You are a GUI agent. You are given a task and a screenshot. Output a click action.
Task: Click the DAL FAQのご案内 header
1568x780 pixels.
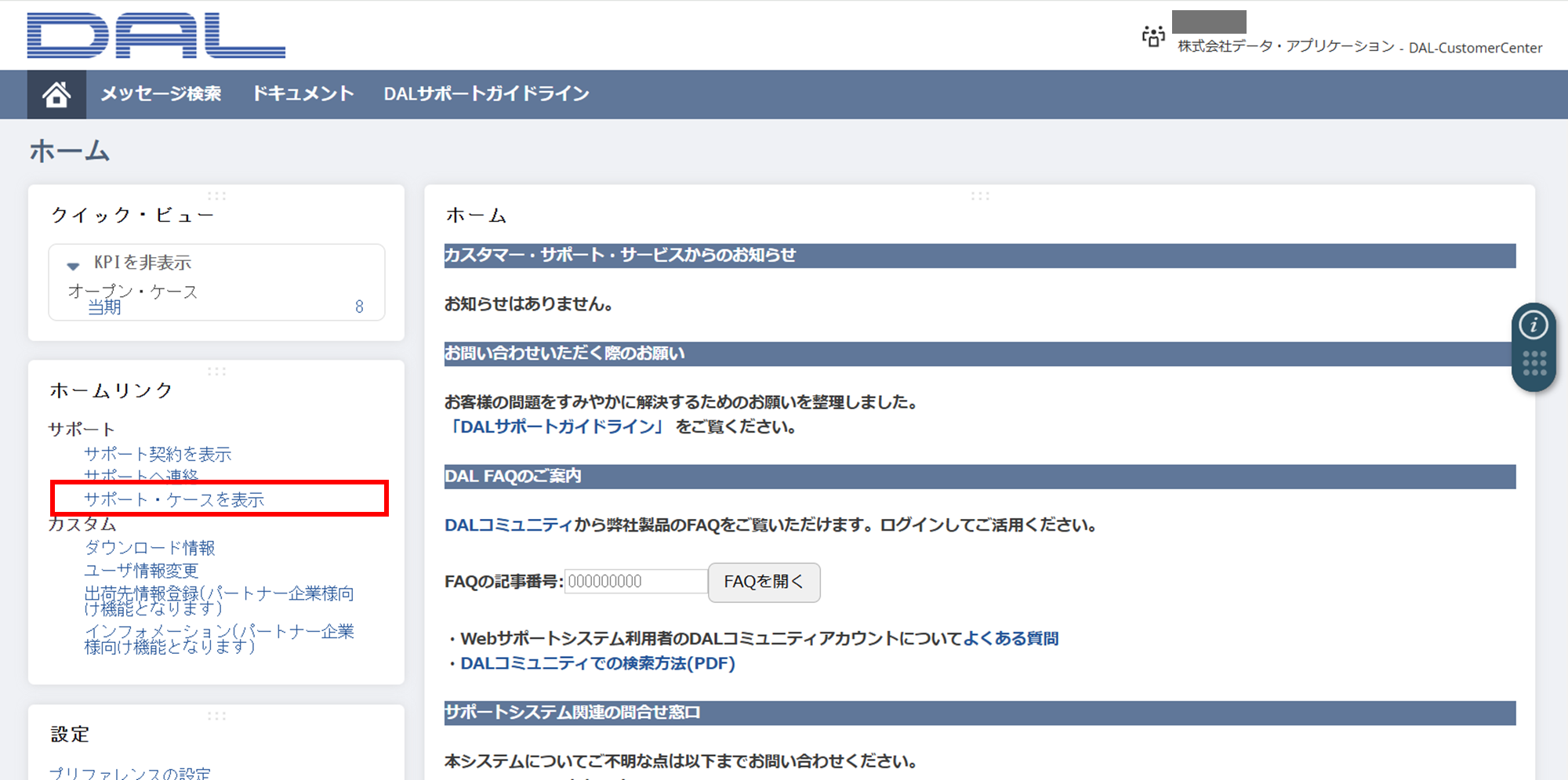coord(980,477)
